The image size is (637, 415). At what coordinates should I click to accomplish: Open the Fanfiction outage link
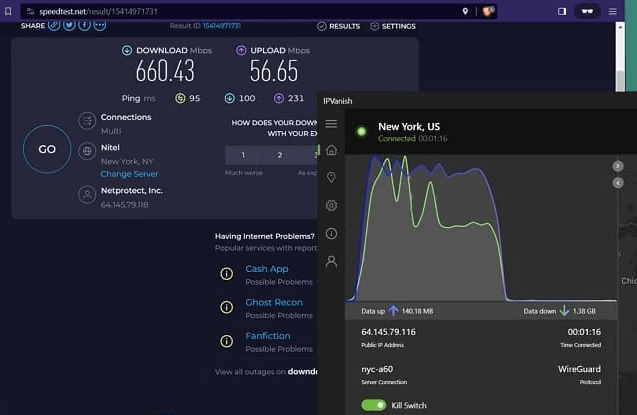[x=268, y=336]
